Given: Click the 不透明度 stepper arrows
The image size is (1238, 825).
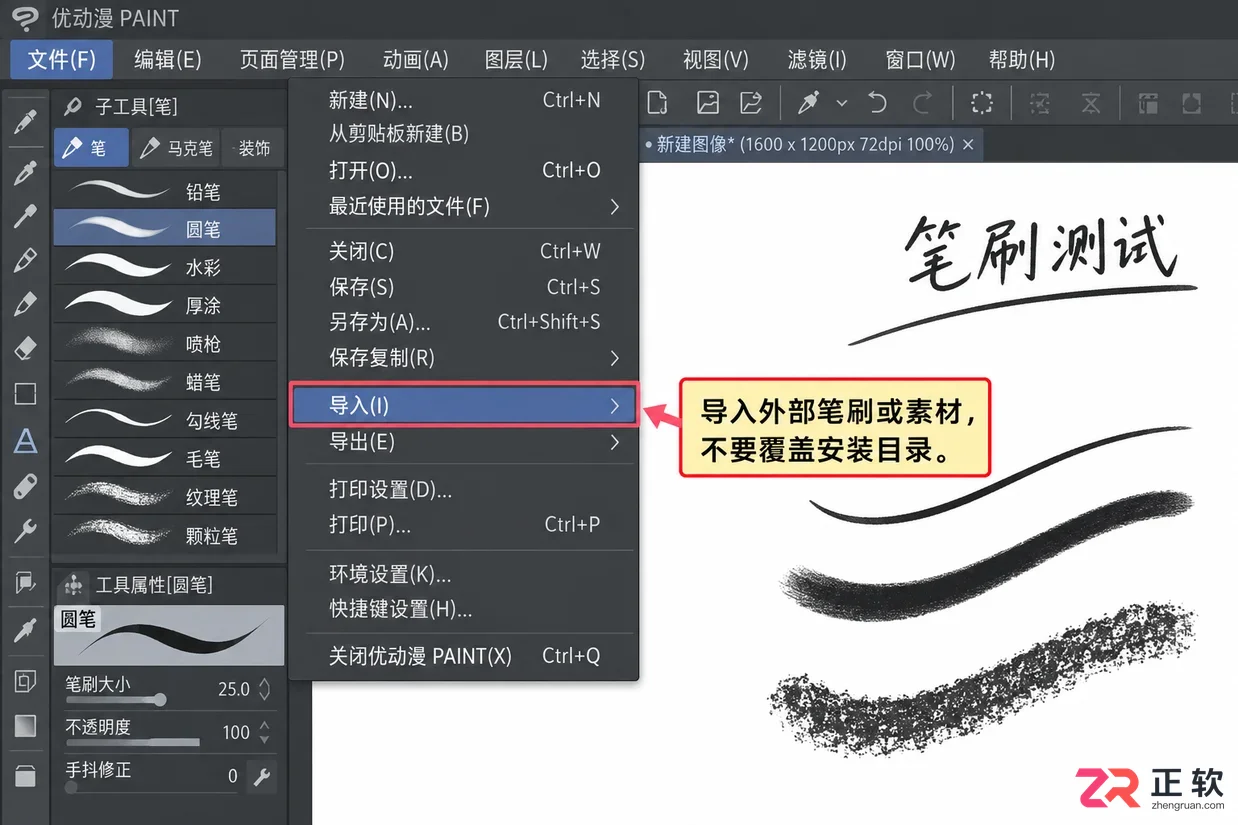Looking at the screenshot, I should coord(264,732).
